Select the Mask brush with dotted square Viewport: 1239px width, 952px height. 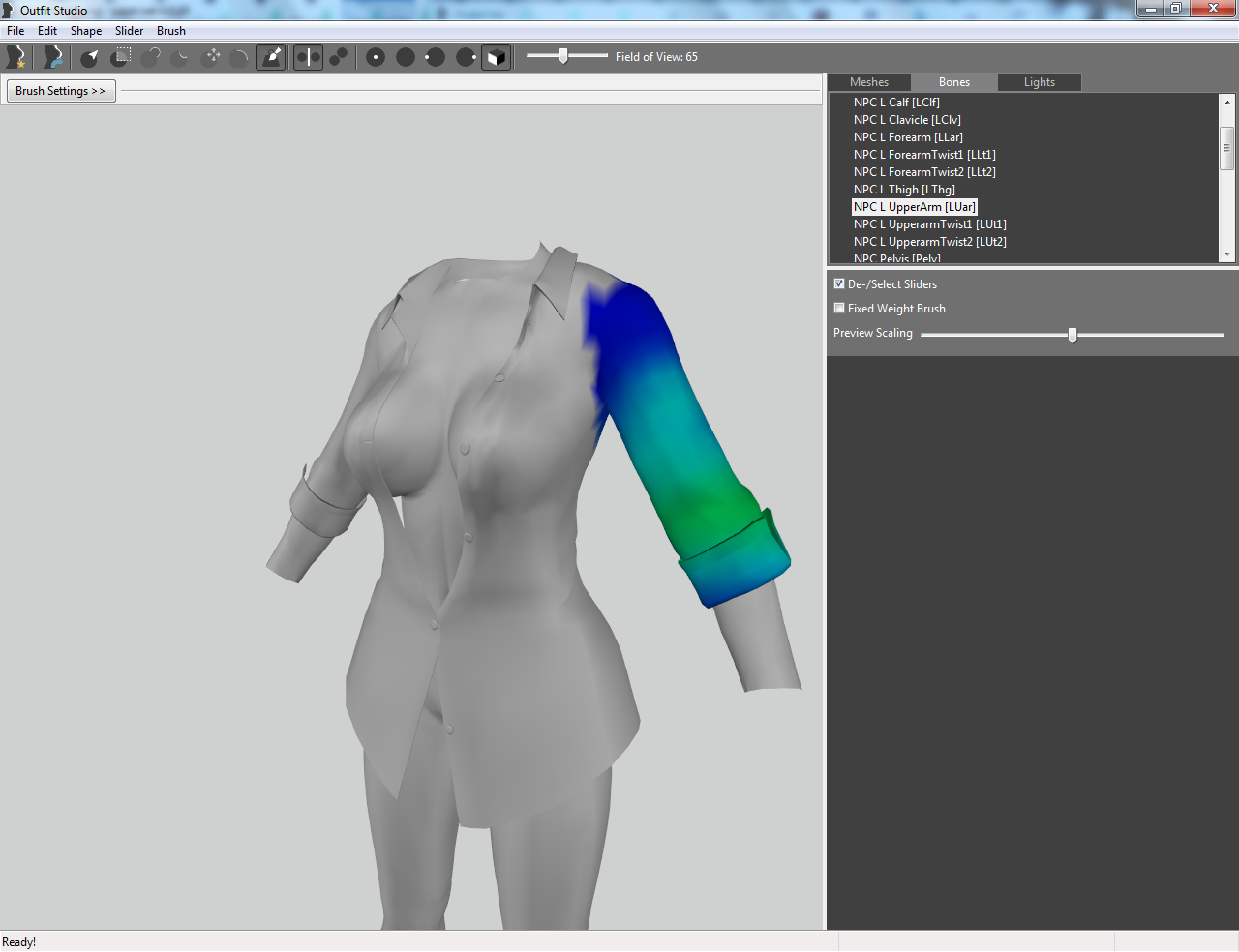(x=121, y=57)
